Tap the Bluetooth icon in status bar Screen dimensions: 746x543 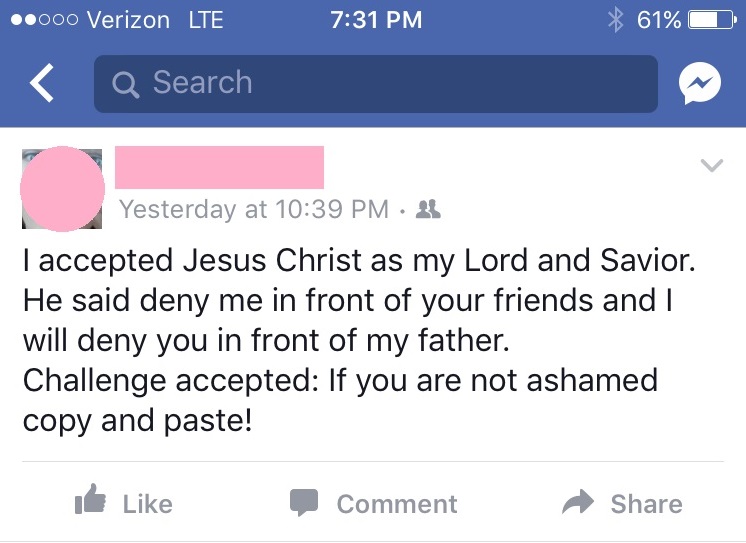[x=616, y=19]
